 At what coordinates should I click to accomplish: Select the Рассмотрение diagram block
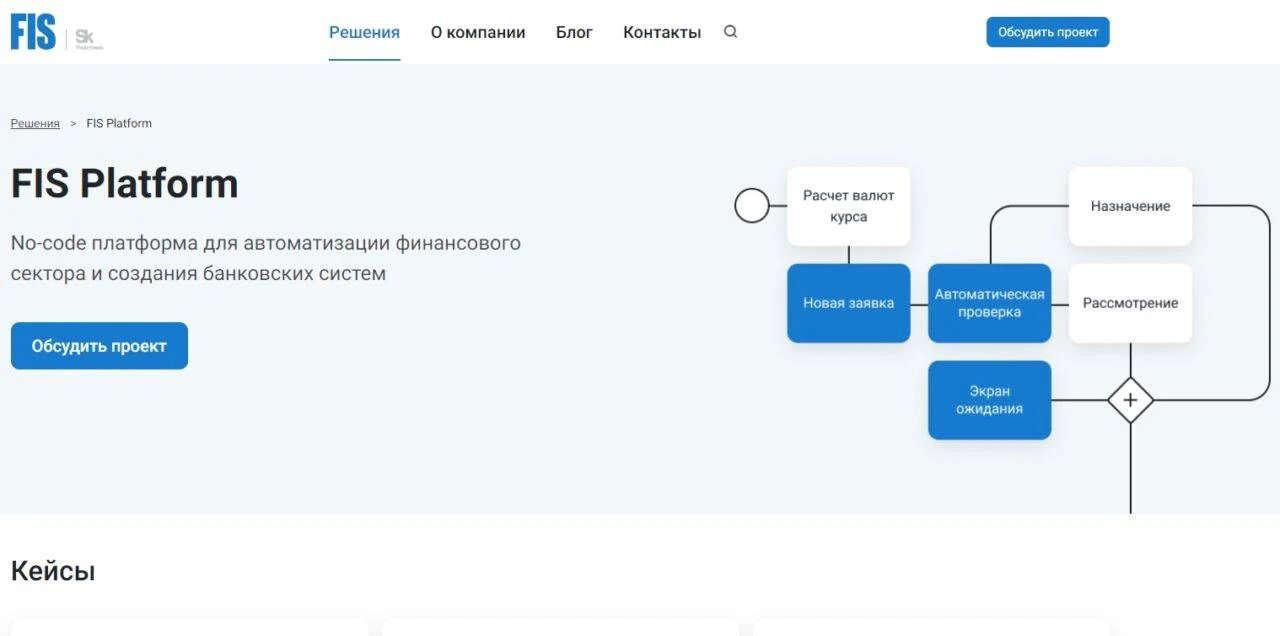1131,303
